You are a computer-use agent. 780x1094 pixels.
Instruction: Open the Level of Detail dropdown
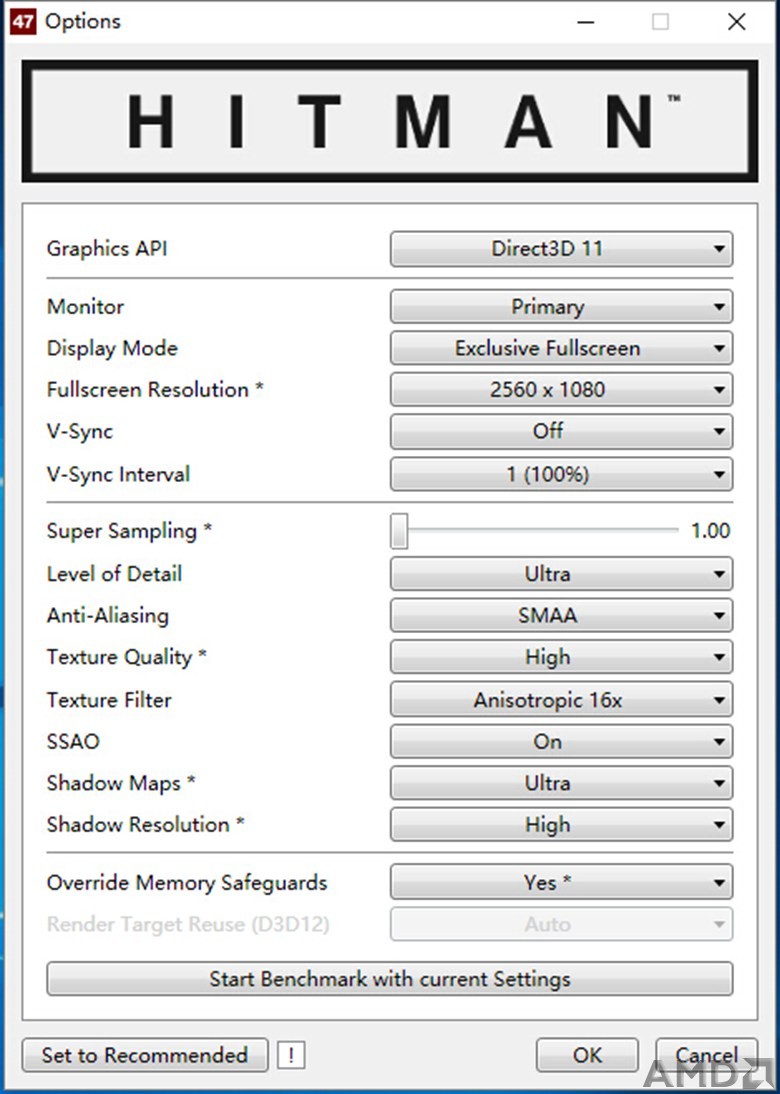click(562, 574)
